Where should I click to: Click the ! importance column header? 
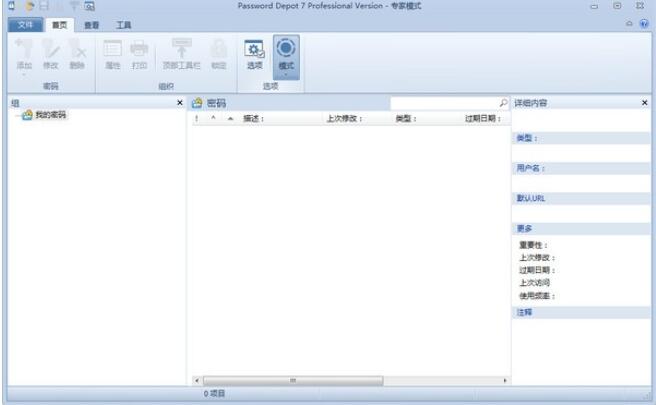pos(196,119)
